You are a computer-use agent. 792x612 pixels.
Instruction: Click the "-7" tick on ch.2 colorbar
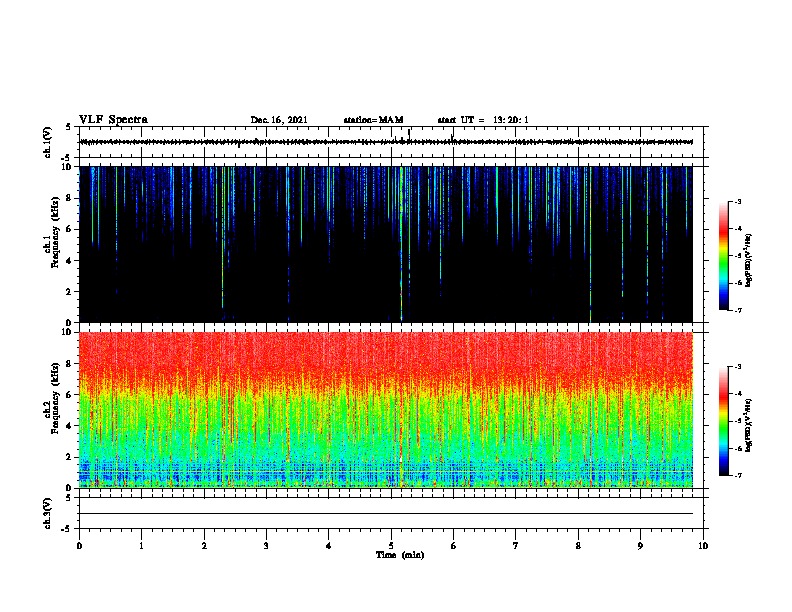coord(738,475)
